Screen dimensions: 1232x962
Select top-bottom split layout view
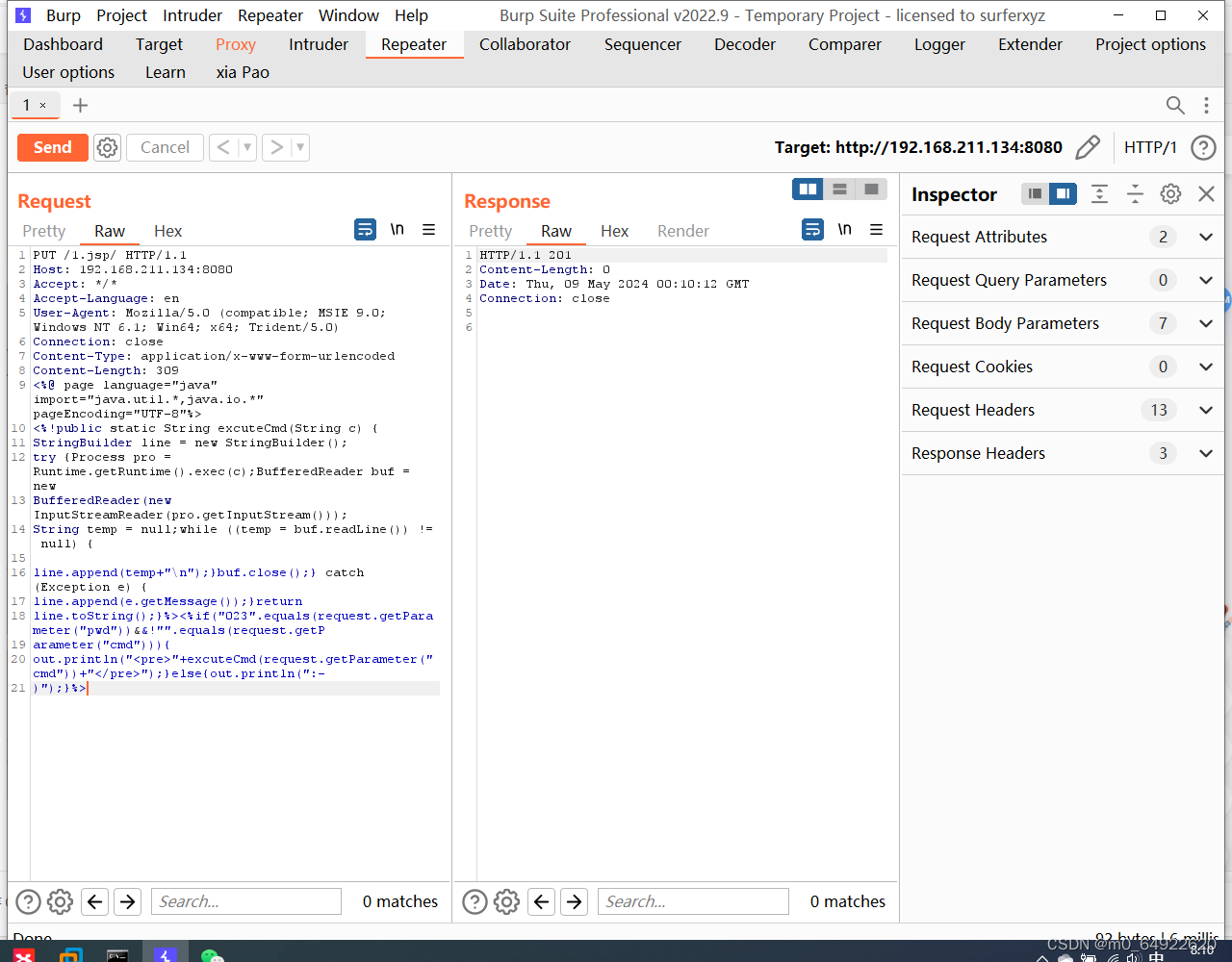tap(839, 190)
